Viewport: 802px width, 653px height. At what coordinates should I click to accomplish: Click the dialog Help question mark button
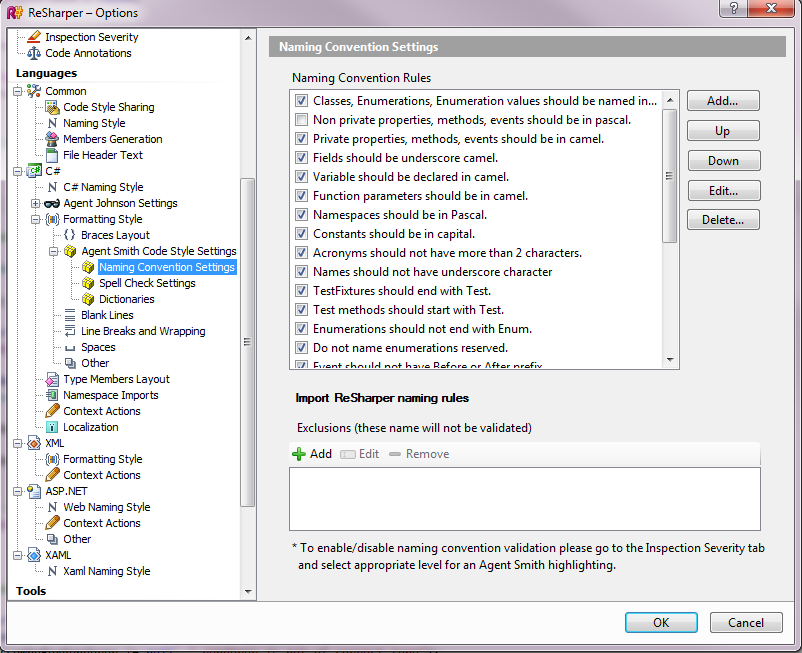tap(733, 8)
